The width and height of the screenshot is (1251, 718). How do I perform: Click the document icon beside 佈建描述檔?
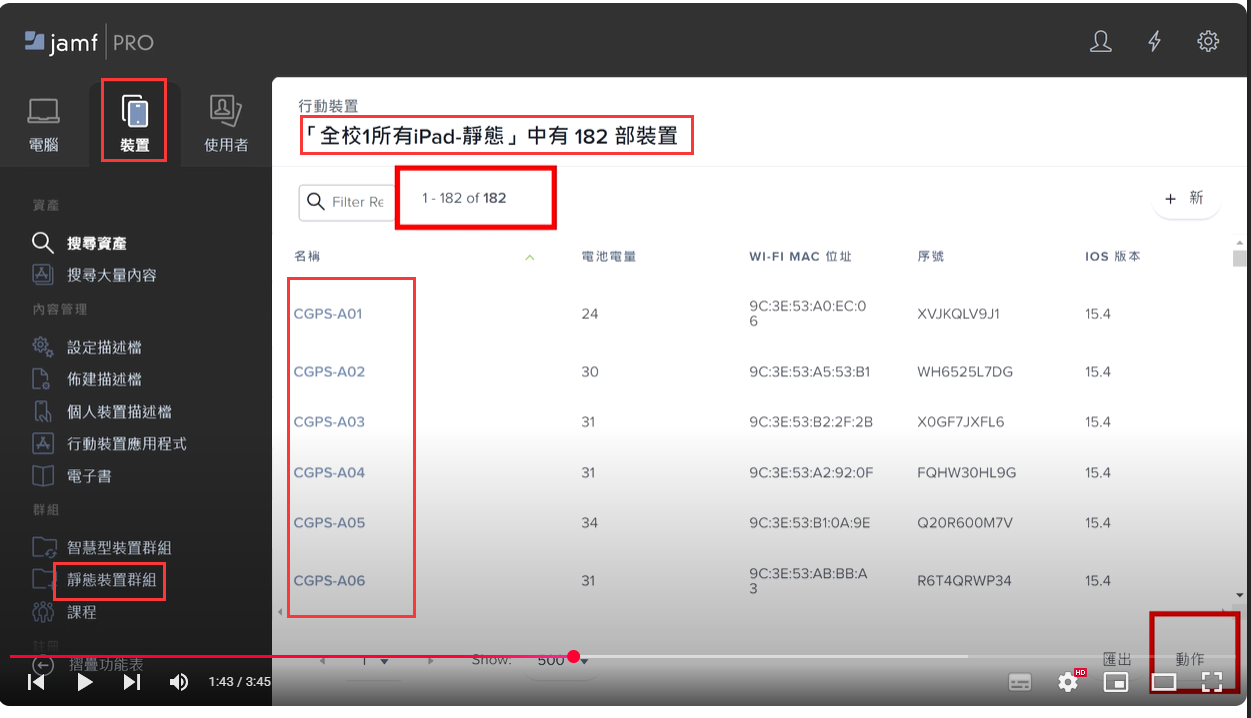click(x=42, y=379)
